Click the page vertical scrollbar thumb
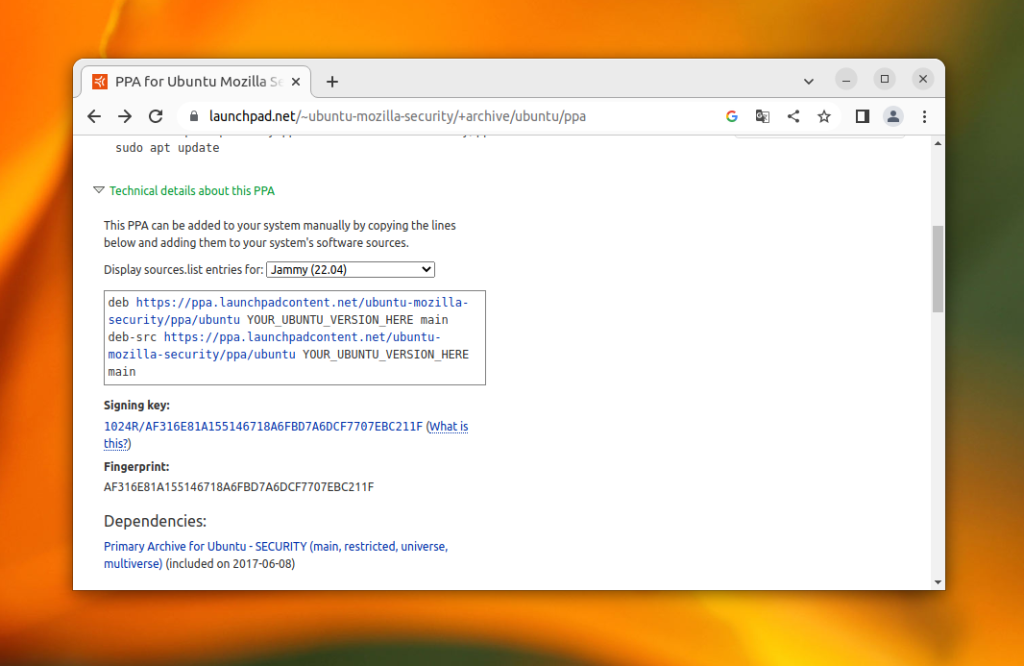The width and height of the screenshot is (1024, 666). tap(938, 269)
